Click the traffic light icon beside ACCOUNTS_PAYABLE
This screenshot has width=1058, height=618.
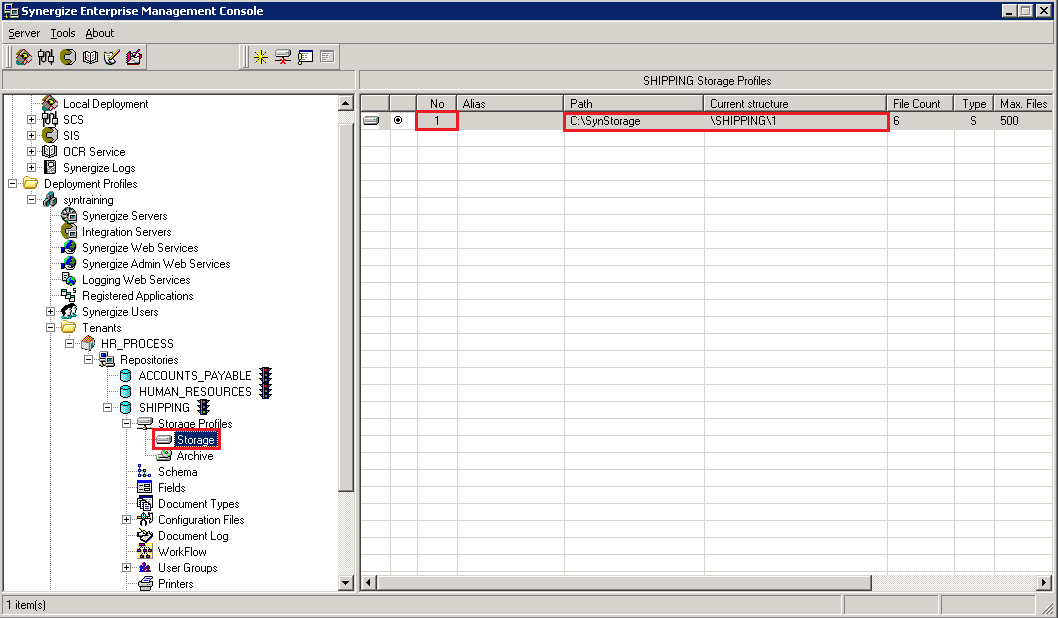point(266,375)
